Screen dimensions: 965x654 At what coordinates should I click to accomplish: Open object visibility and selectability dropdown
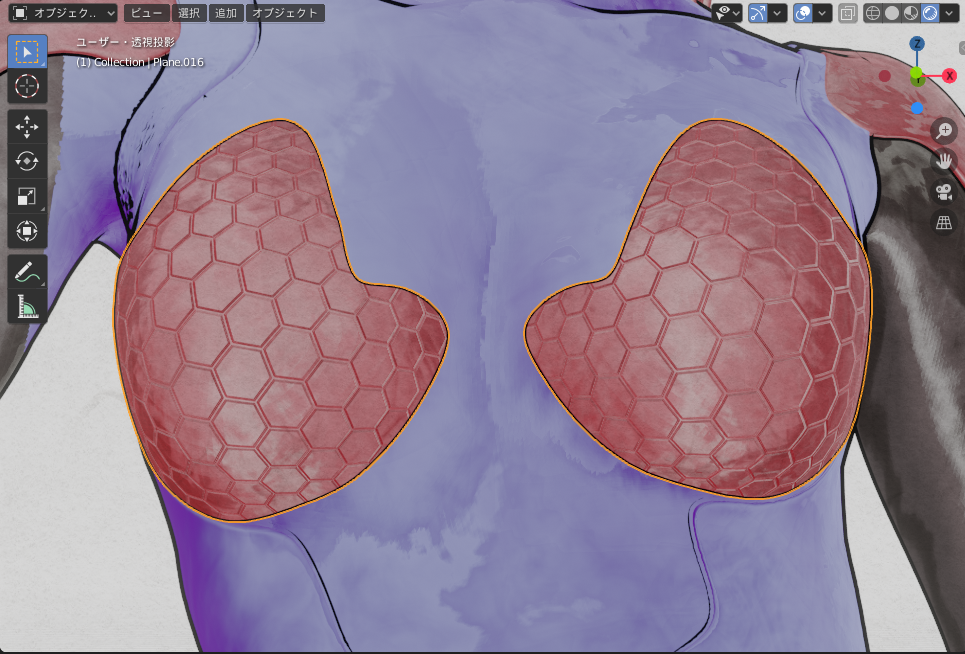click(727, 13)
